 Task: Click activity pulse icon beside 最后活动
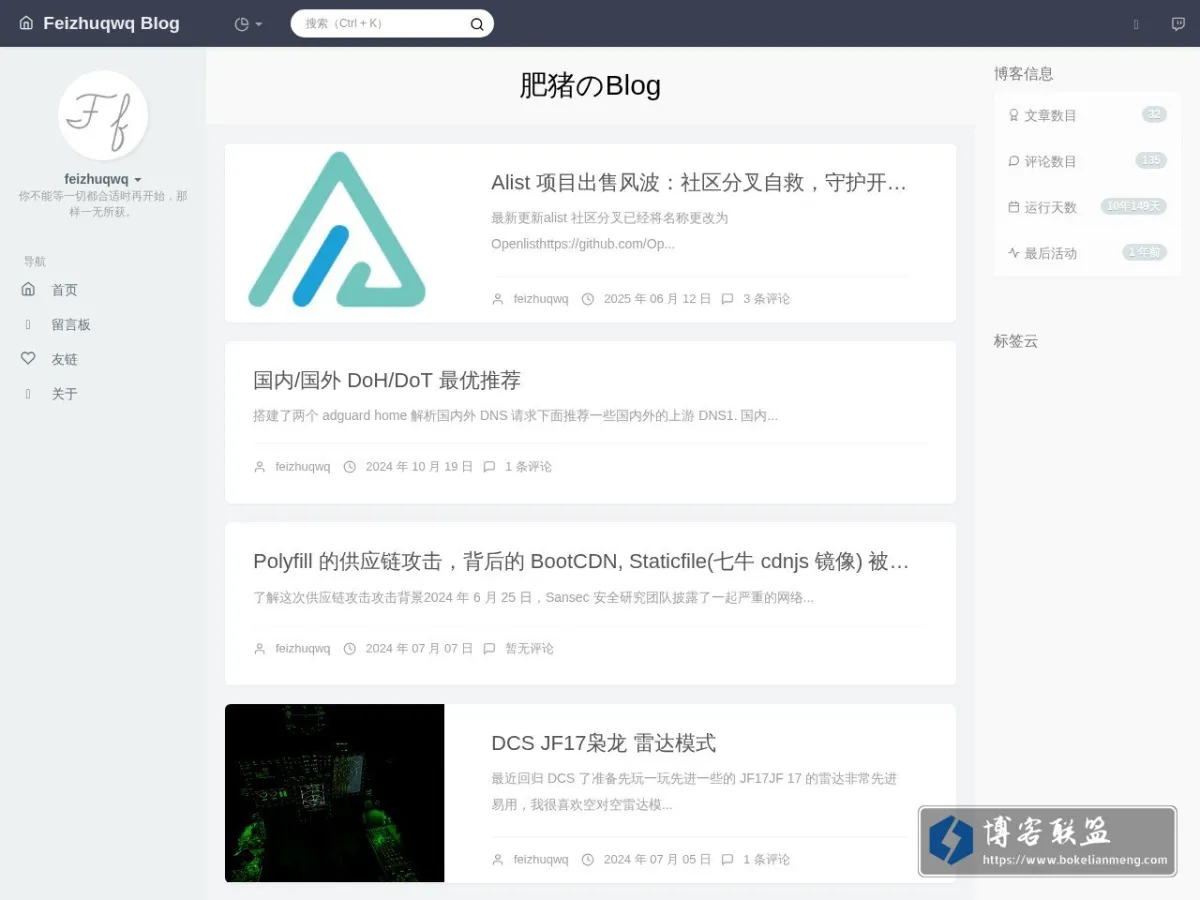click(x=1013, y=253)
